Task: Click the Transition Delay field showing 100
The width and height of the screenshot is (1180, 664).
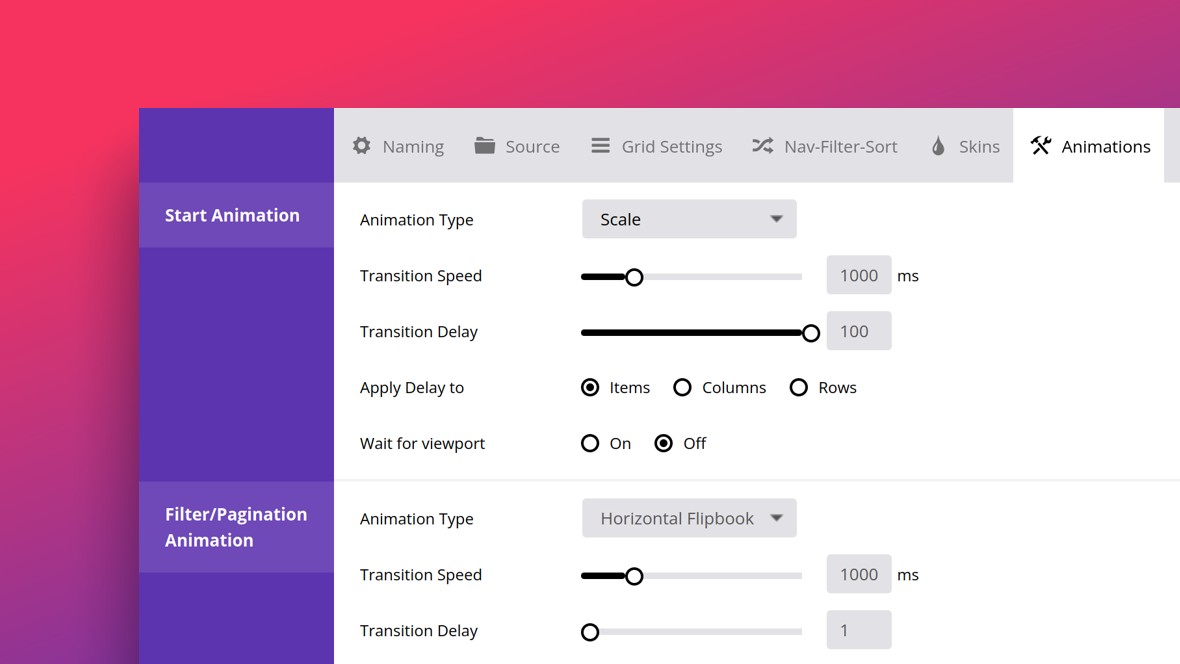Action: pos(859,330)
